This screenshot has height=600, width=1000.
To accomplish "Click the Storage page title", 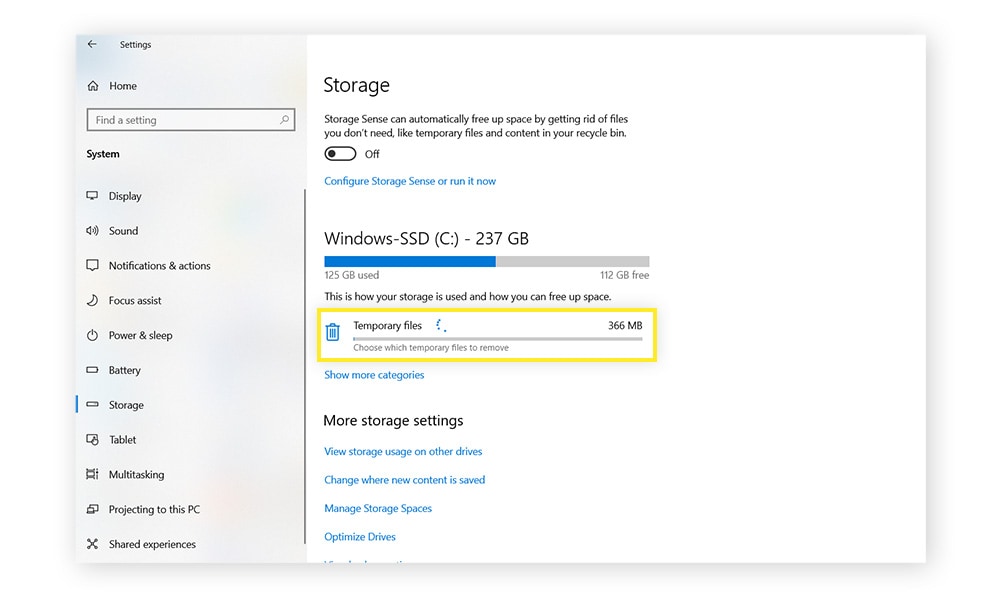I will point(357,85).
